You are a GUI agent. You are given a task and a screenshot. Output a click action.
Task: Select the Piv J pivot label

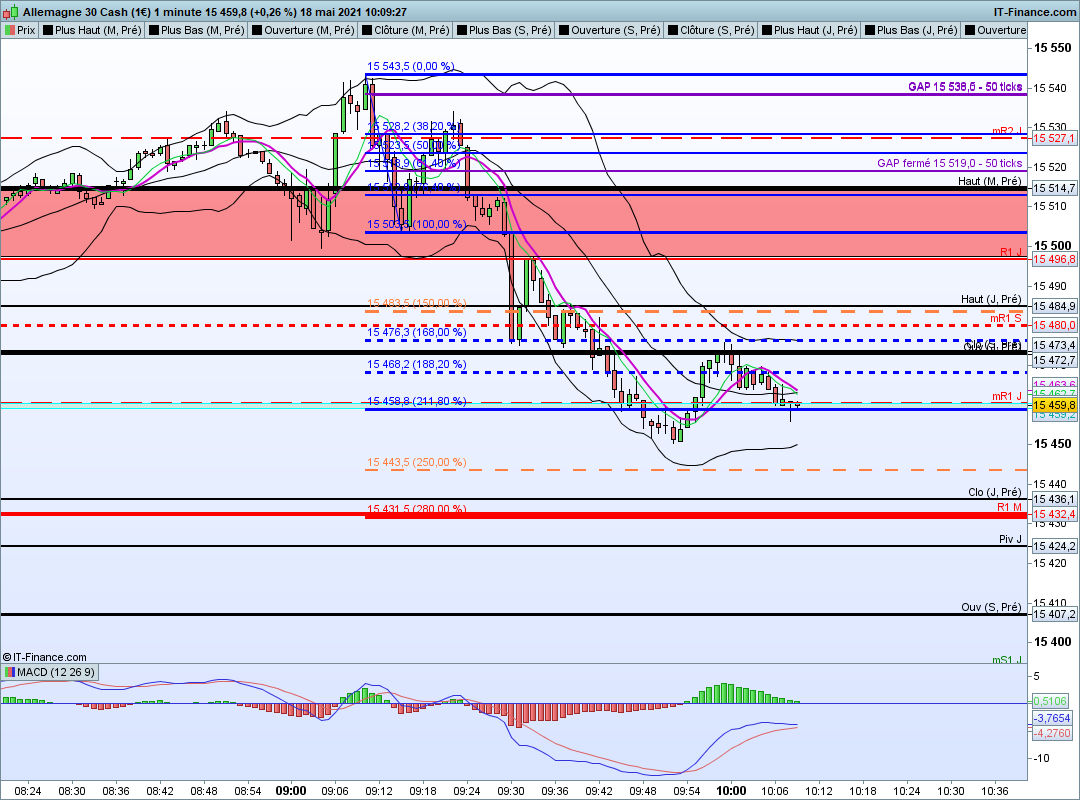[x=1010, y=539]
